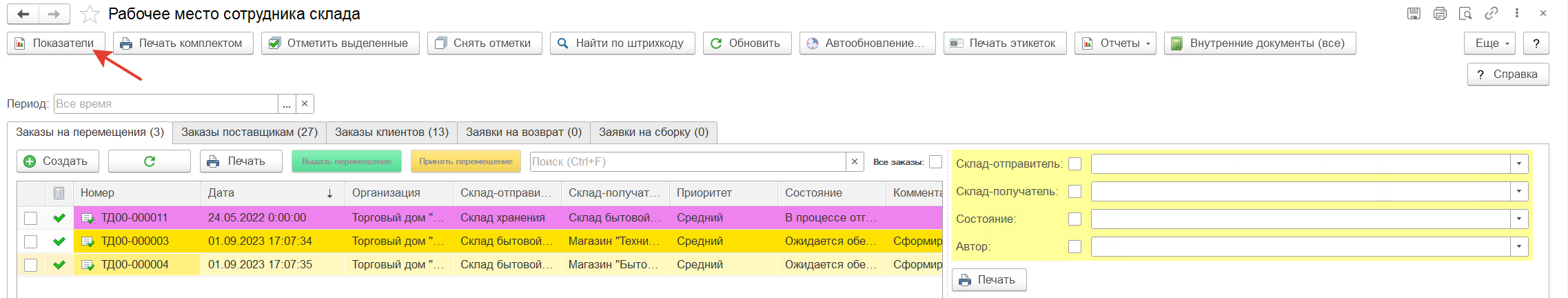The height and width of the screenshot is (298, 1568).
Task: Open Автообновление settings
Action: pyautogui.click(x=868, y=43)
